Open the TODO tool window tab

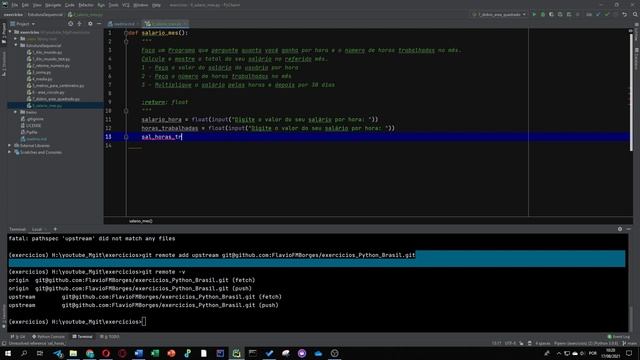(110, 337)
